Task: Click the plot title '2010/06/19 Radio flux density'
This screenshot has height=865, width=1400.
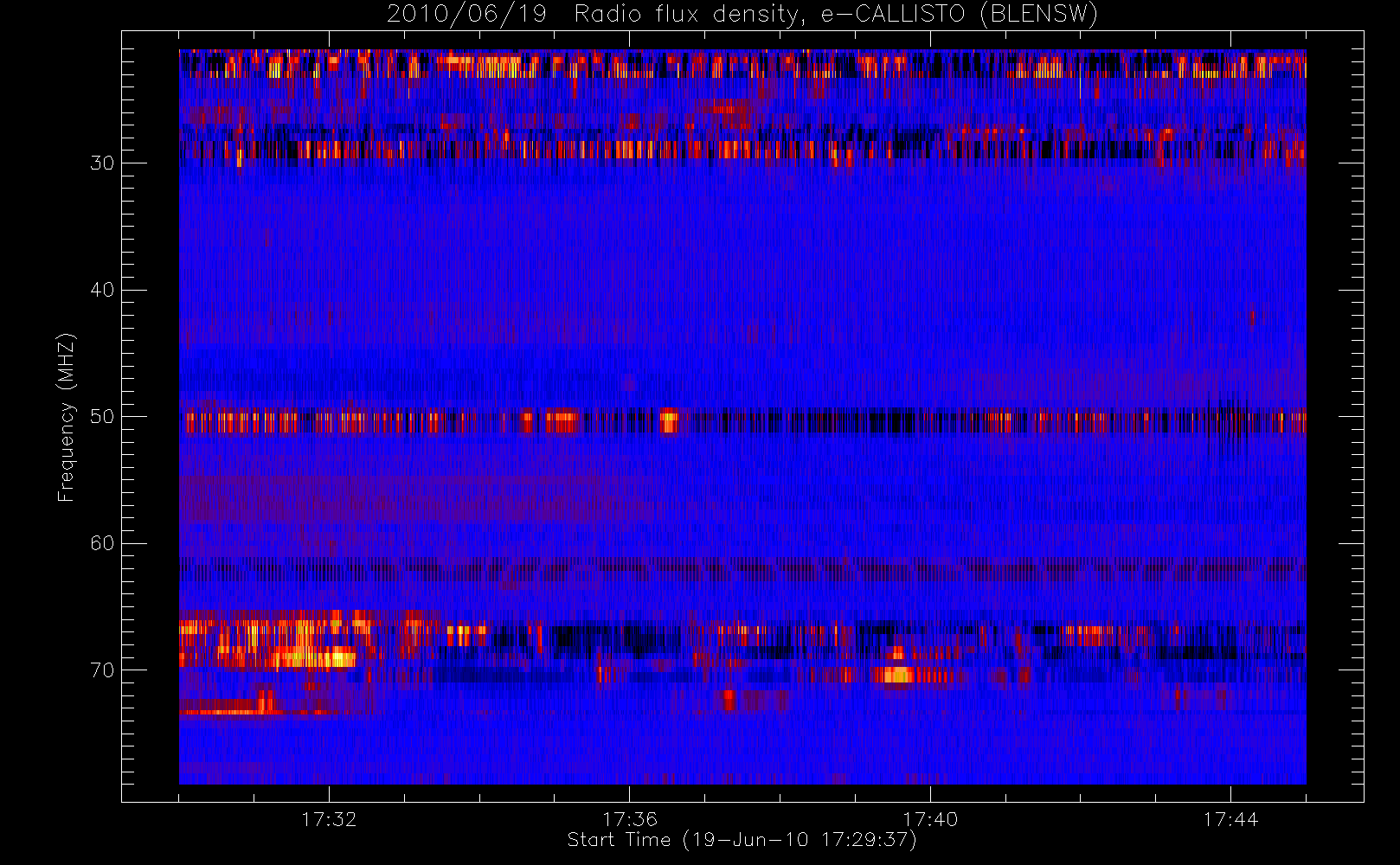Action: coord(742,14)
